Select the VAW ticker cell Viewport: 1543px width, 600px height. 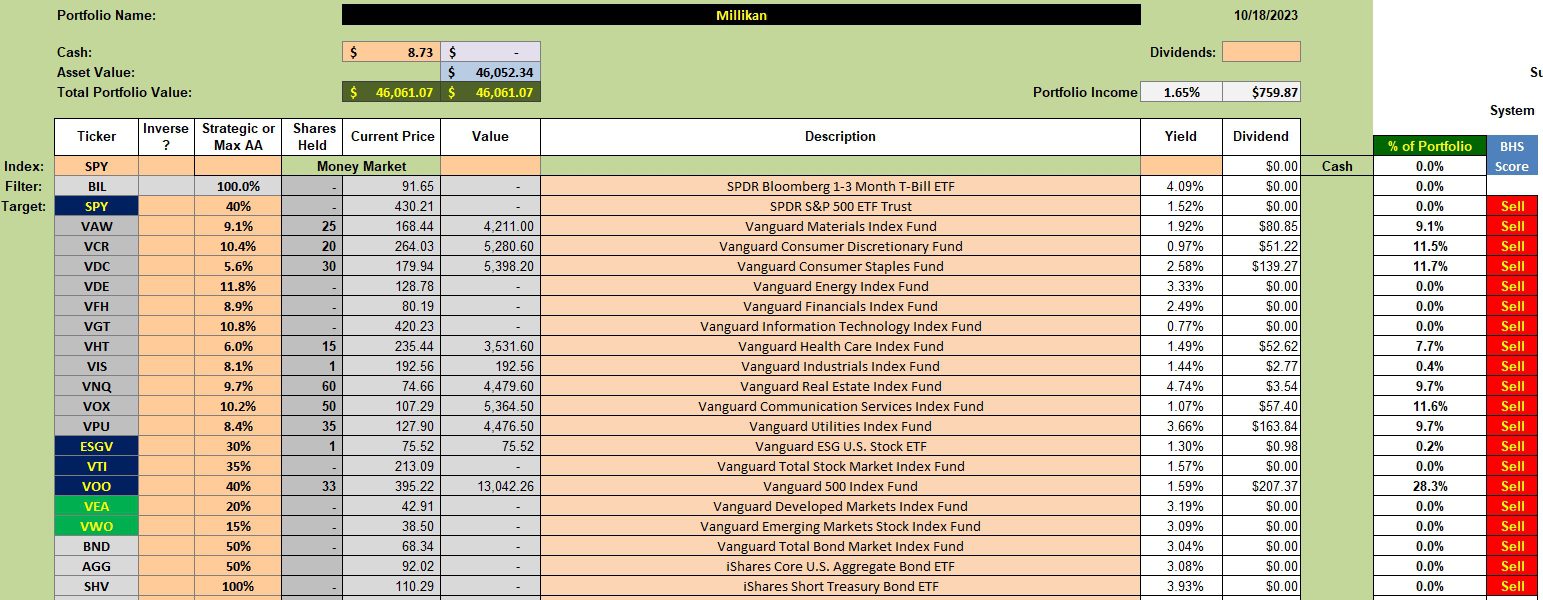tap(96, 226)
